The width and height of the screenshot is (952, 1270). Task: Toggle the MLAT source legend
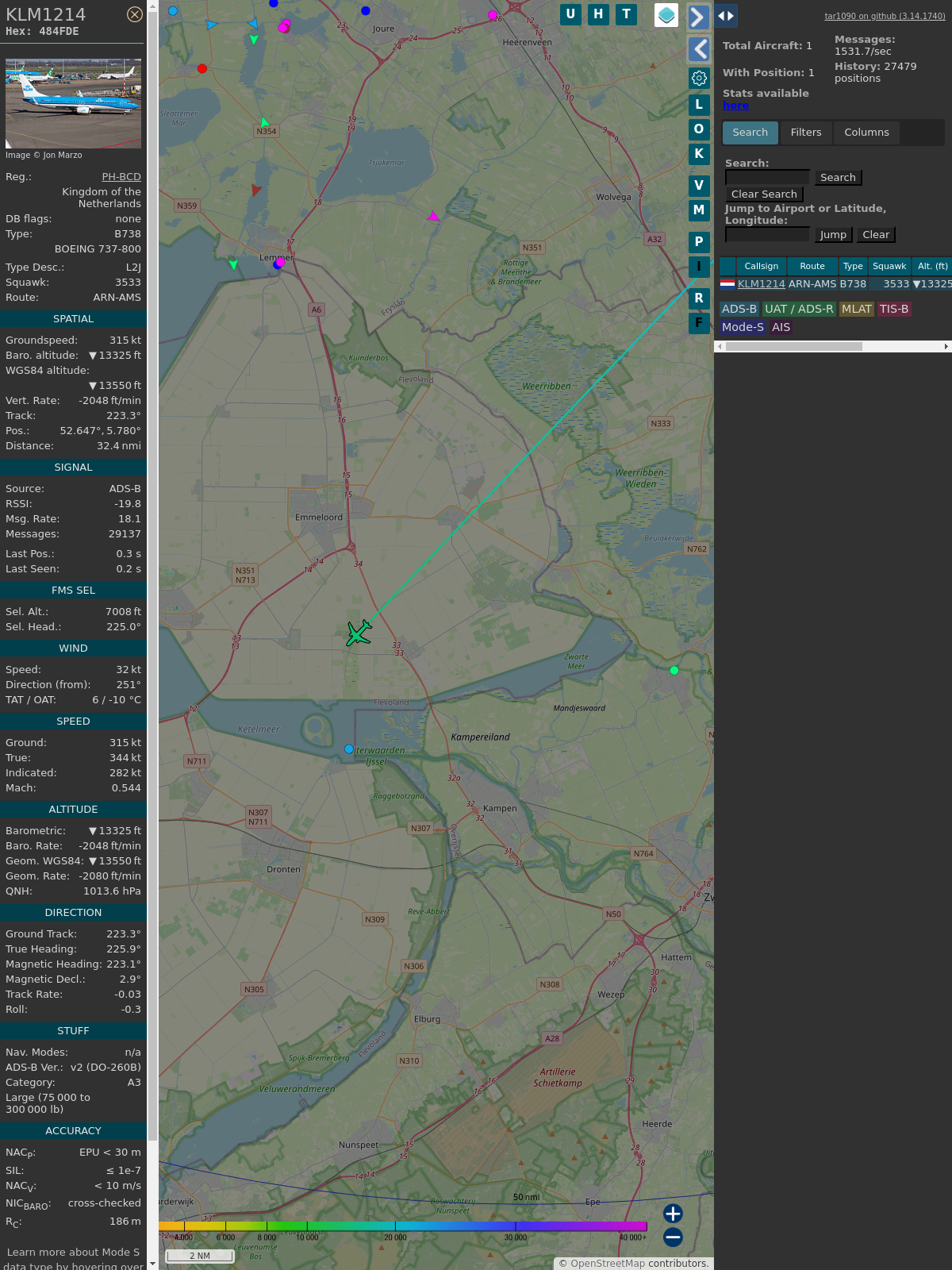pos(857,310)
